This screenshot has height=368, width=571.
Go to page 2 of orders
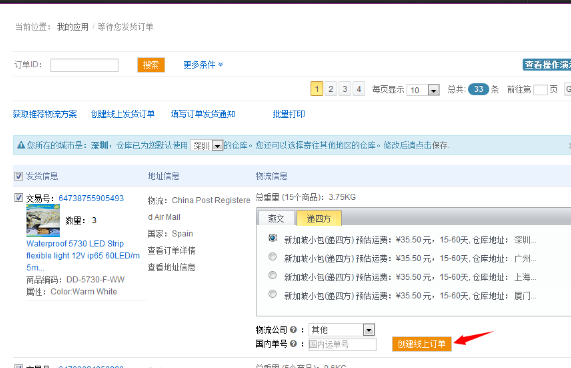(331, 89)
